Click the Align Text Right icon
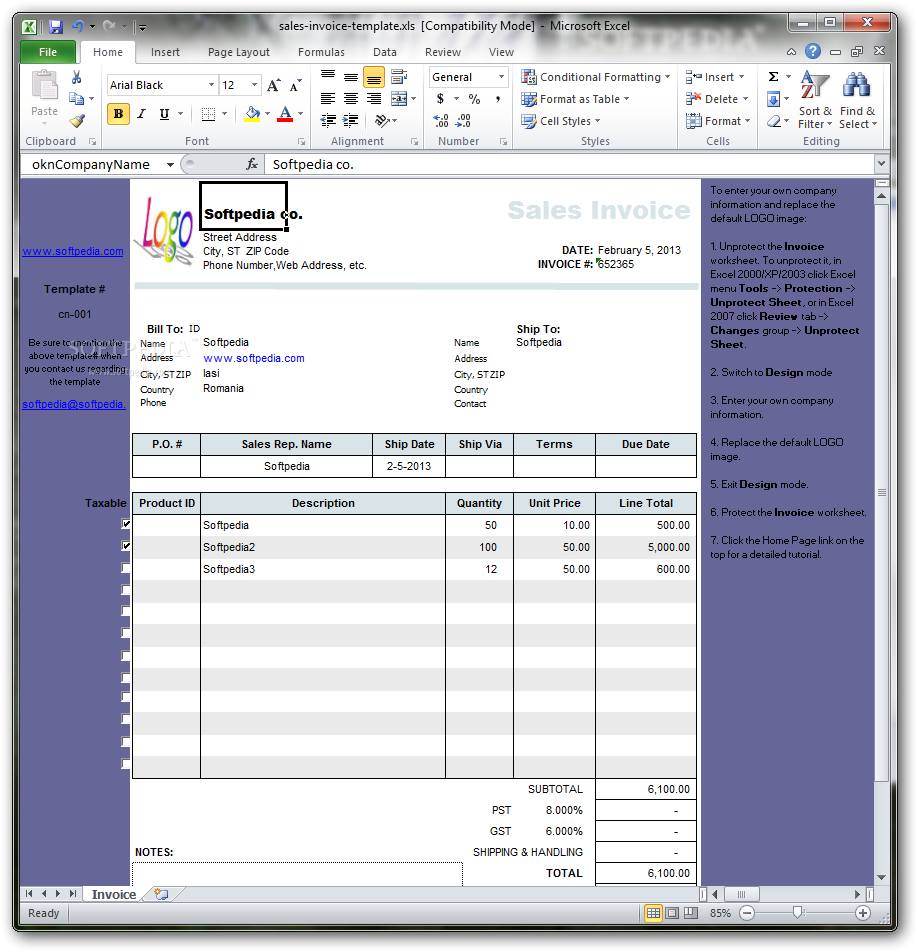This screenshot has height=952, width=918. tap(374, 98)
